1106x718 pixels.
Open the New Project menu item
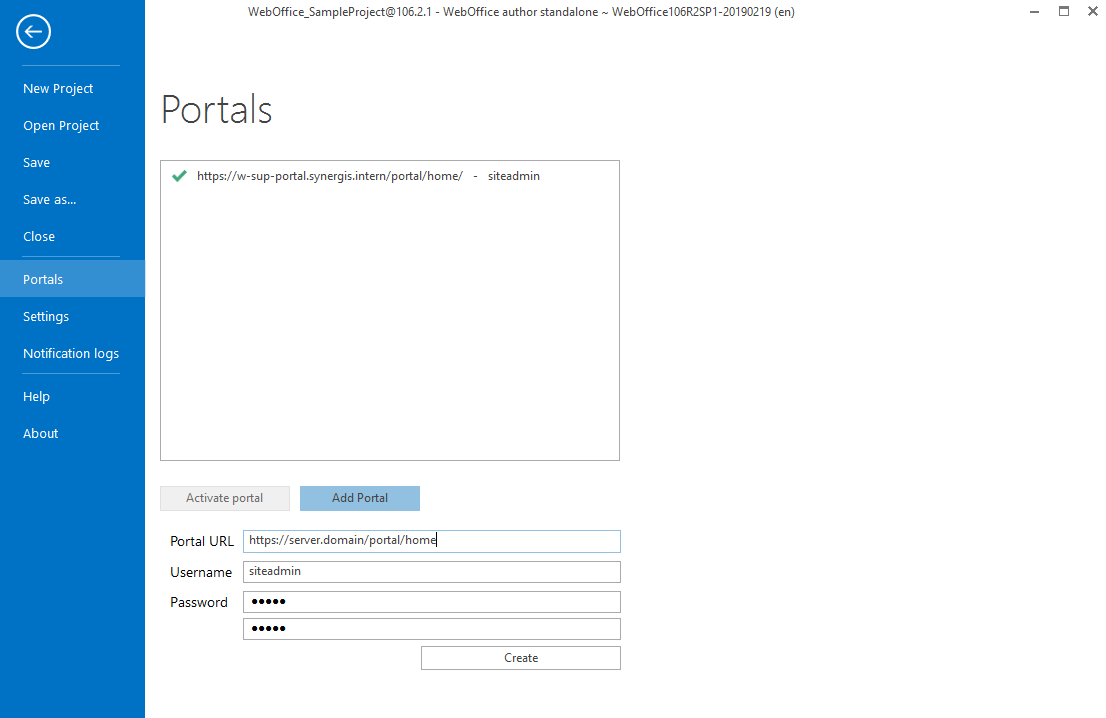pyautogui.click(x=57, y=88)
